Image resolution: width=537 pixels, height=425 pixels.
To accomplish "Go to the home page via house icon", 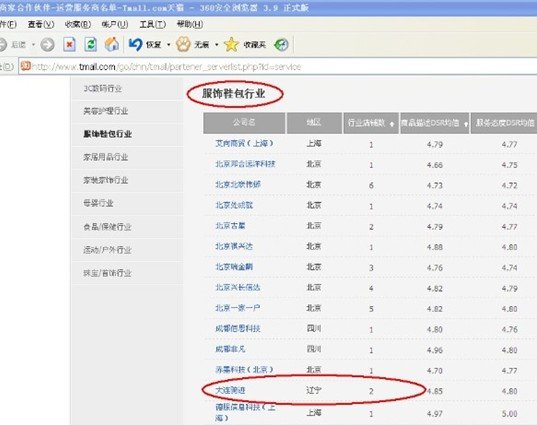I will [x=112, y=44].
